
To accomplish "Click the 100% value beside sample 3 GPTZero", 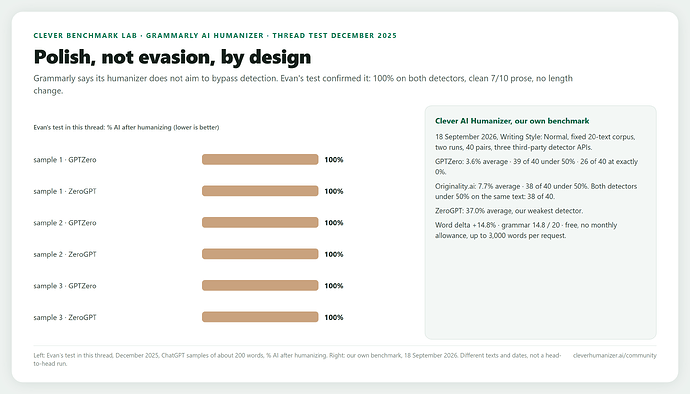I will pyautogui.click(x=334, y=286).
